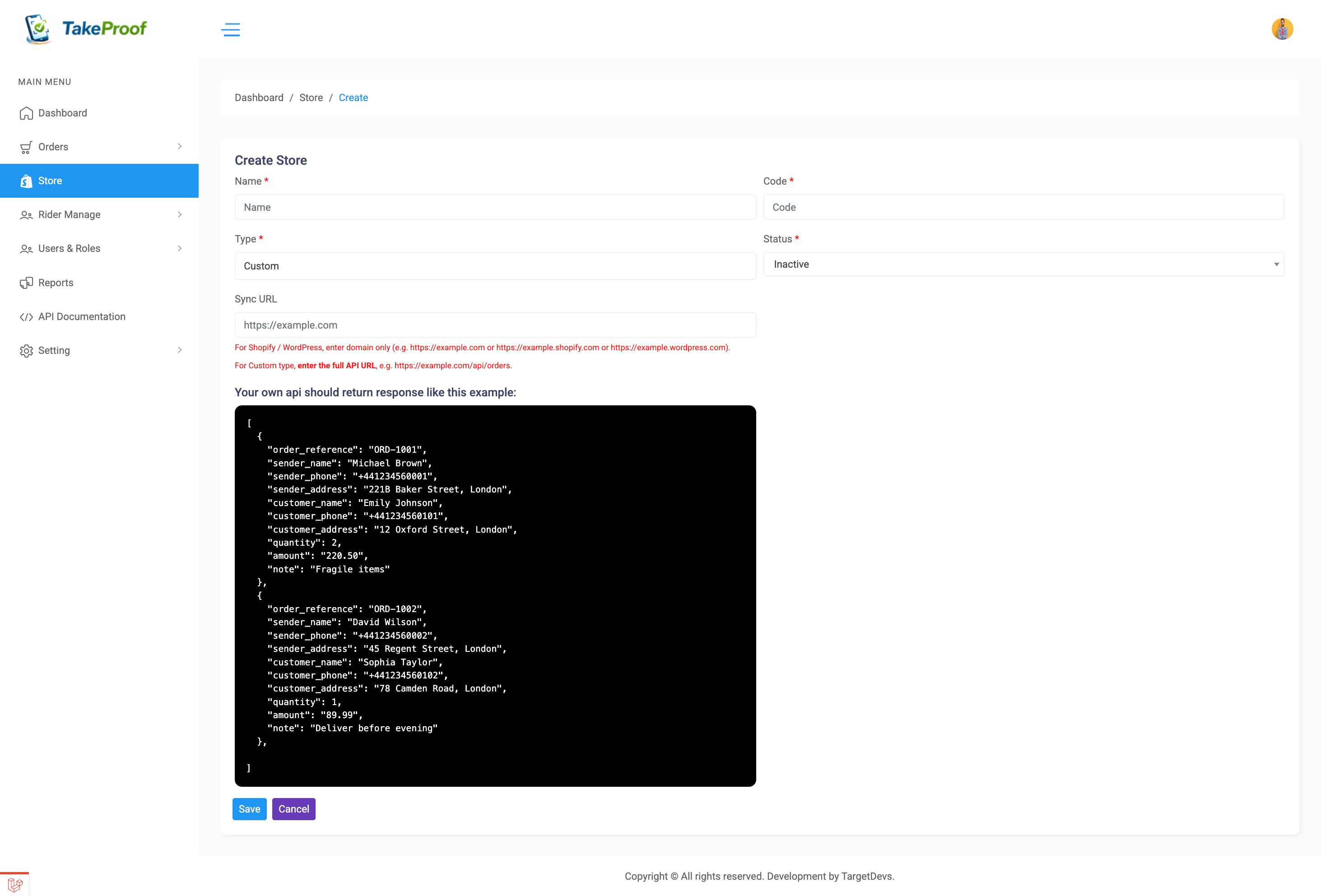The width and height of the screenshot is (1321, 896).
Task: Save the new store
Action: (x=249, y=809)
